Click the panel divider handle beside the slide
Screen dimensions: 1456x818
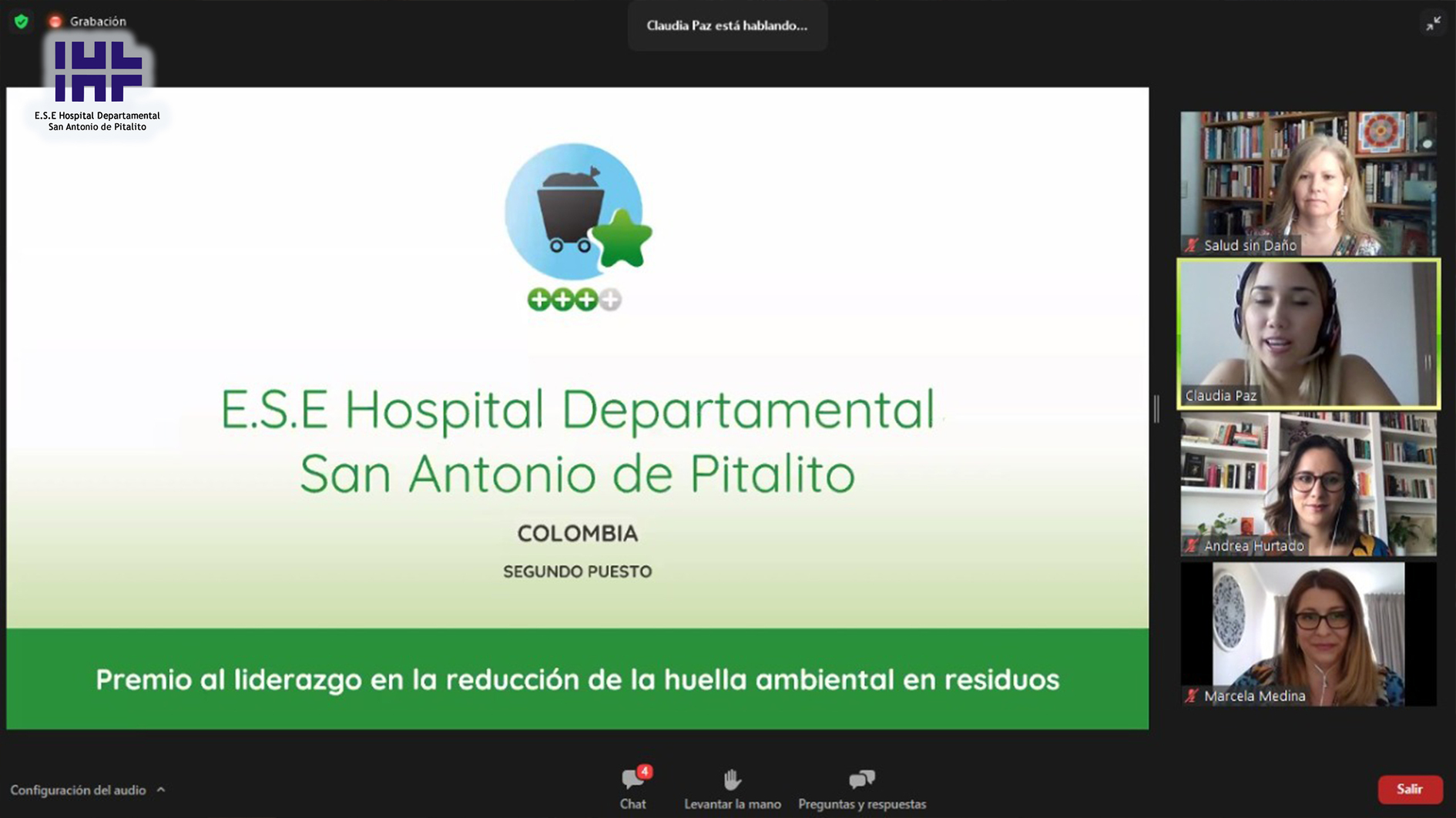coord(1156,408)
